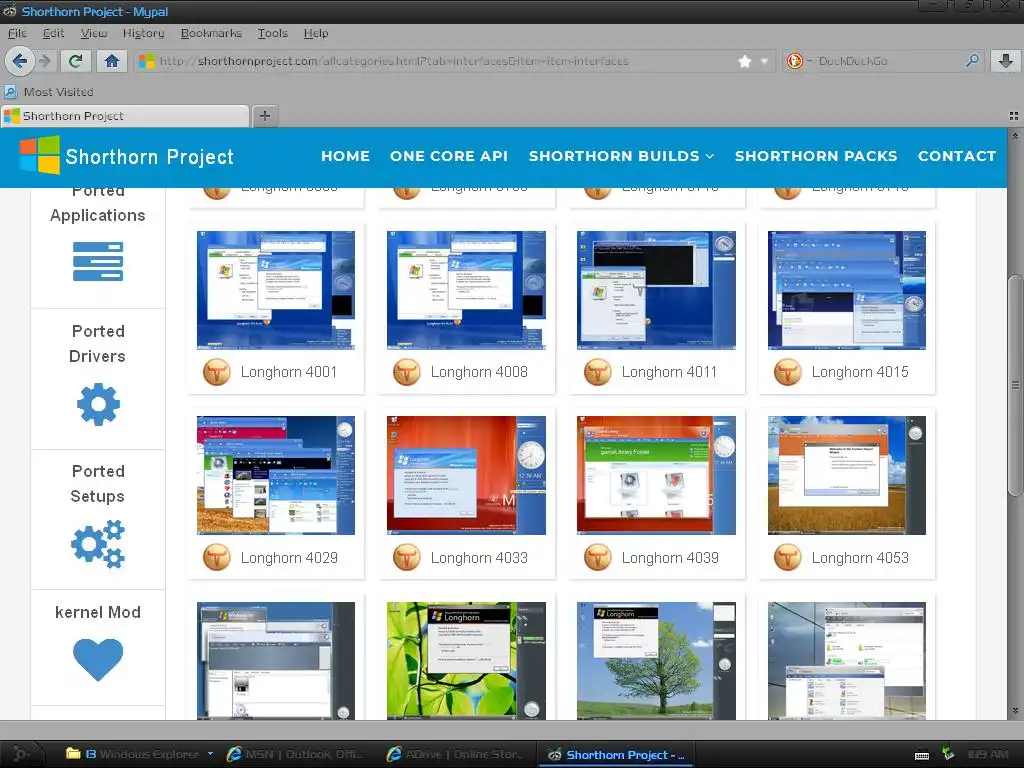Switch to the ADrive Online Storage taskbar window
This screenshot has height=768, width=1024.
[457, 754]
